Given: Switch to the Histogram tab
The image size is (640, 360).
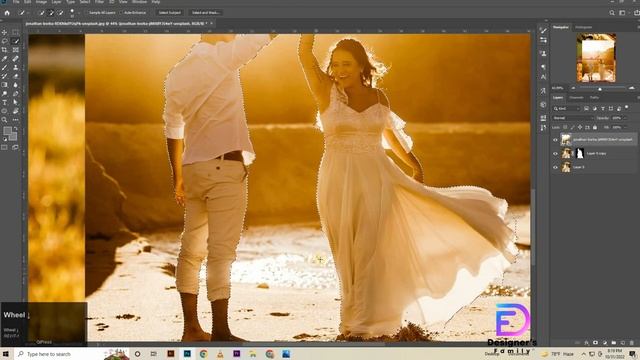Looking at the screenshot, I should click(x=584, y=27).
